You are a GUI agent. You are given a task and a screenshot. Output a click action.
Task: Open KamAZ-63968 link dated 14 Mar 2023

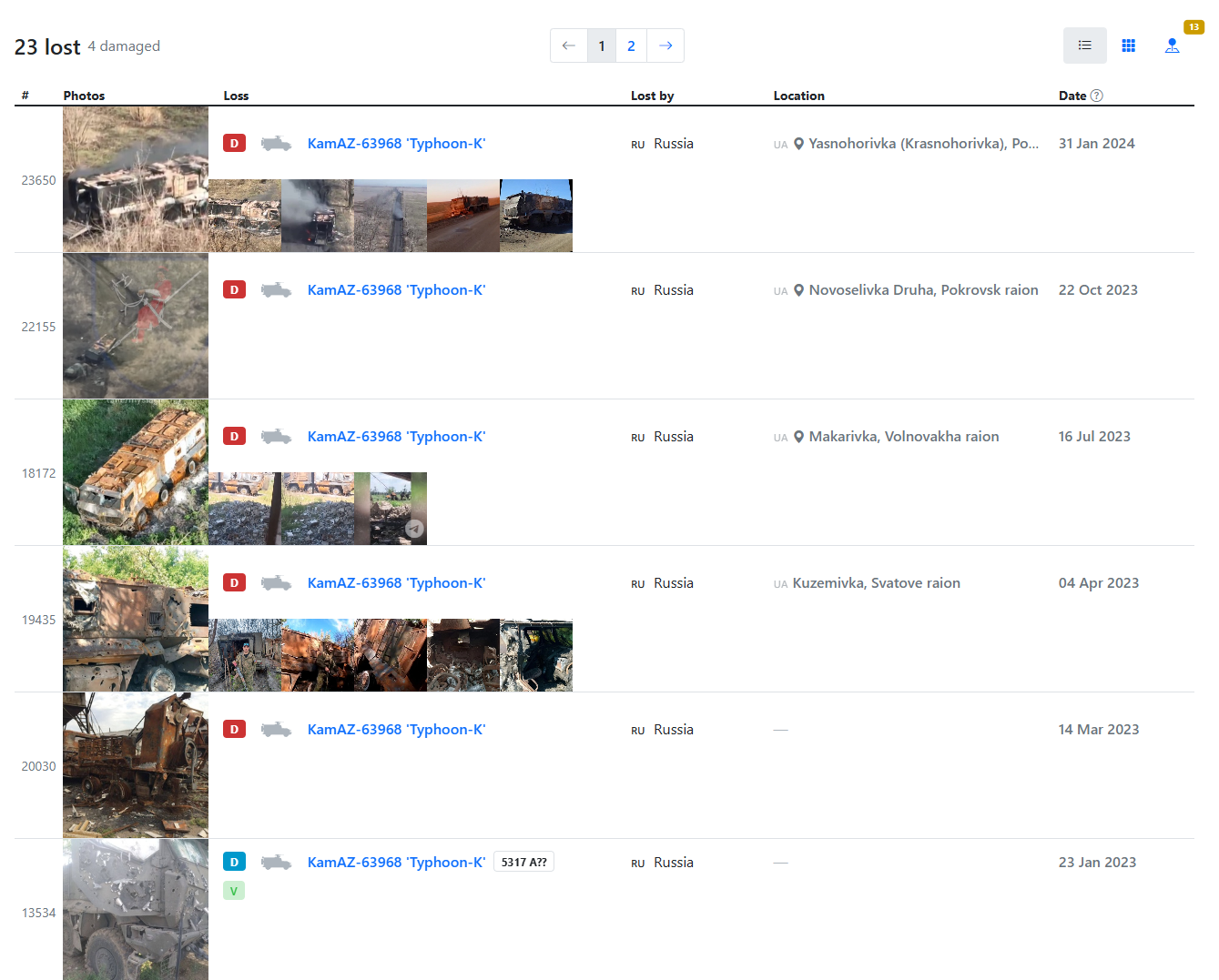click(396, 730)
